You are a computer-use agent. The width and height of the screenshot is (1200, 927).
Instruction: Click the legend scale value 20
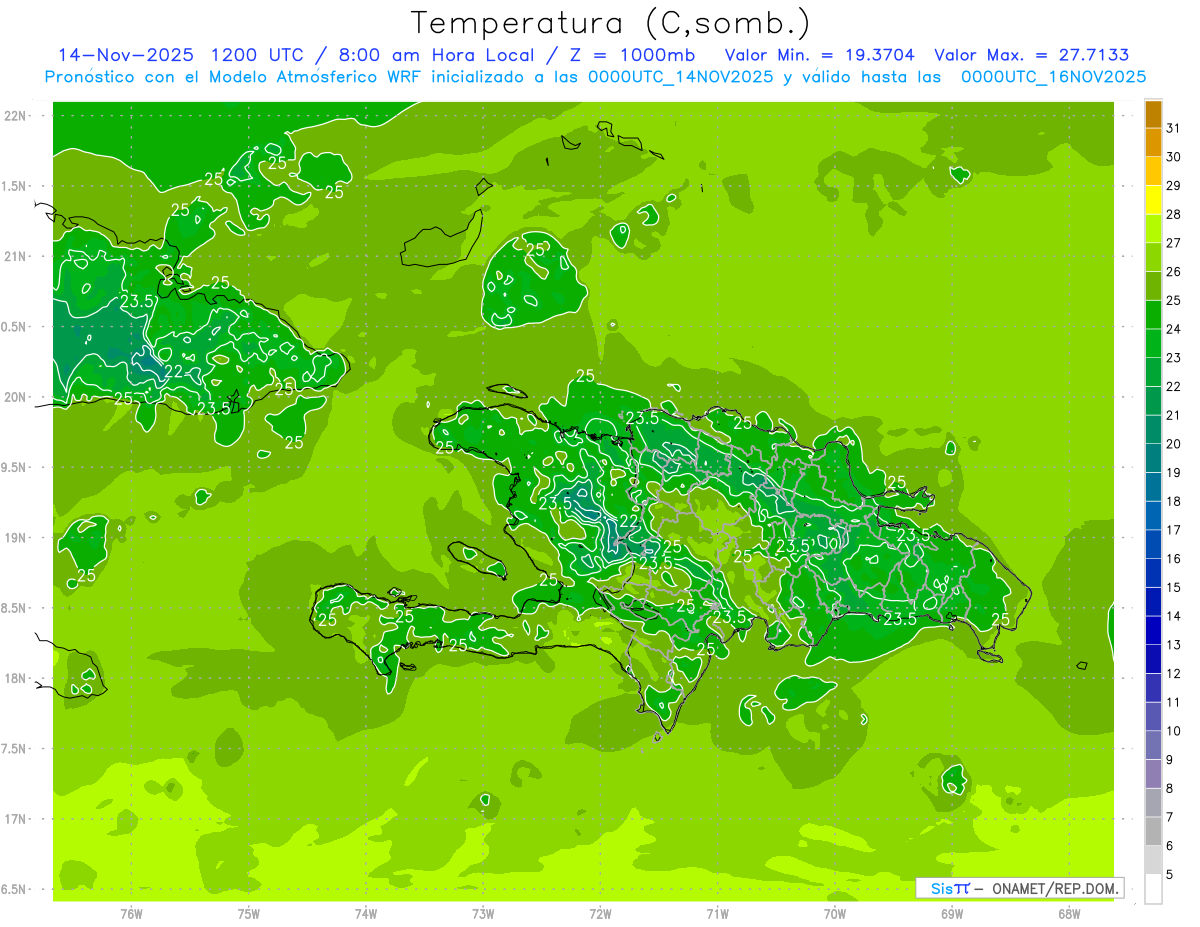(1174, 444)
